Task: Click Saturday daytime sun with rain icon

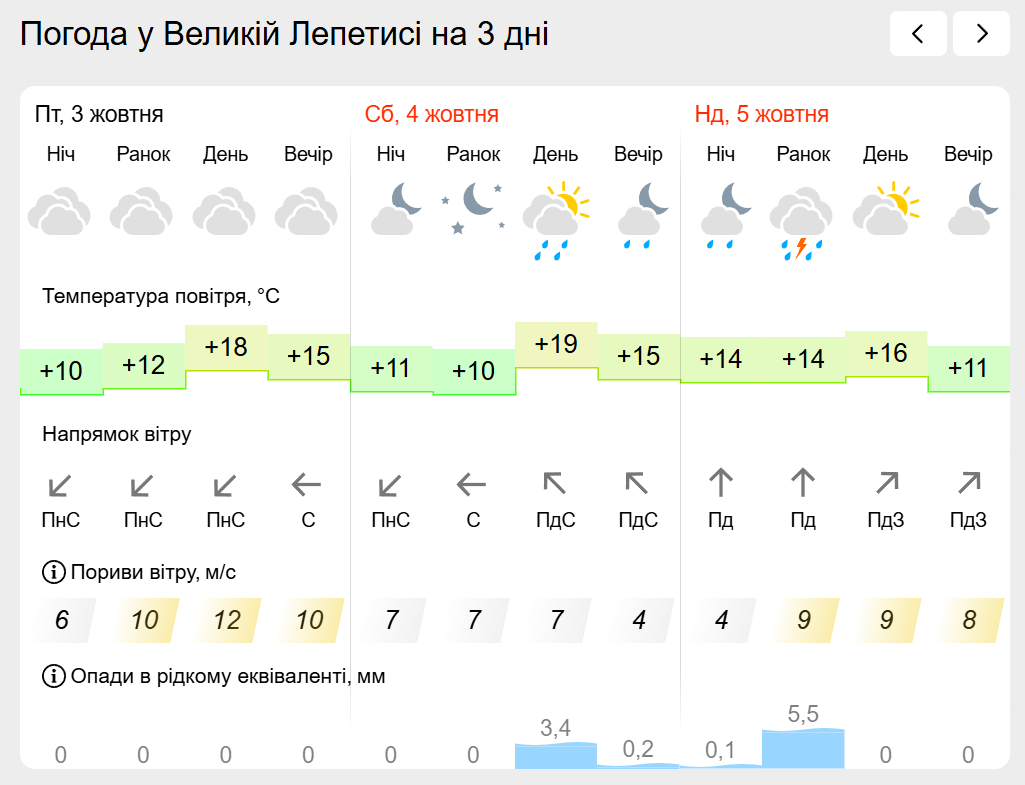Action: point(555,219)
